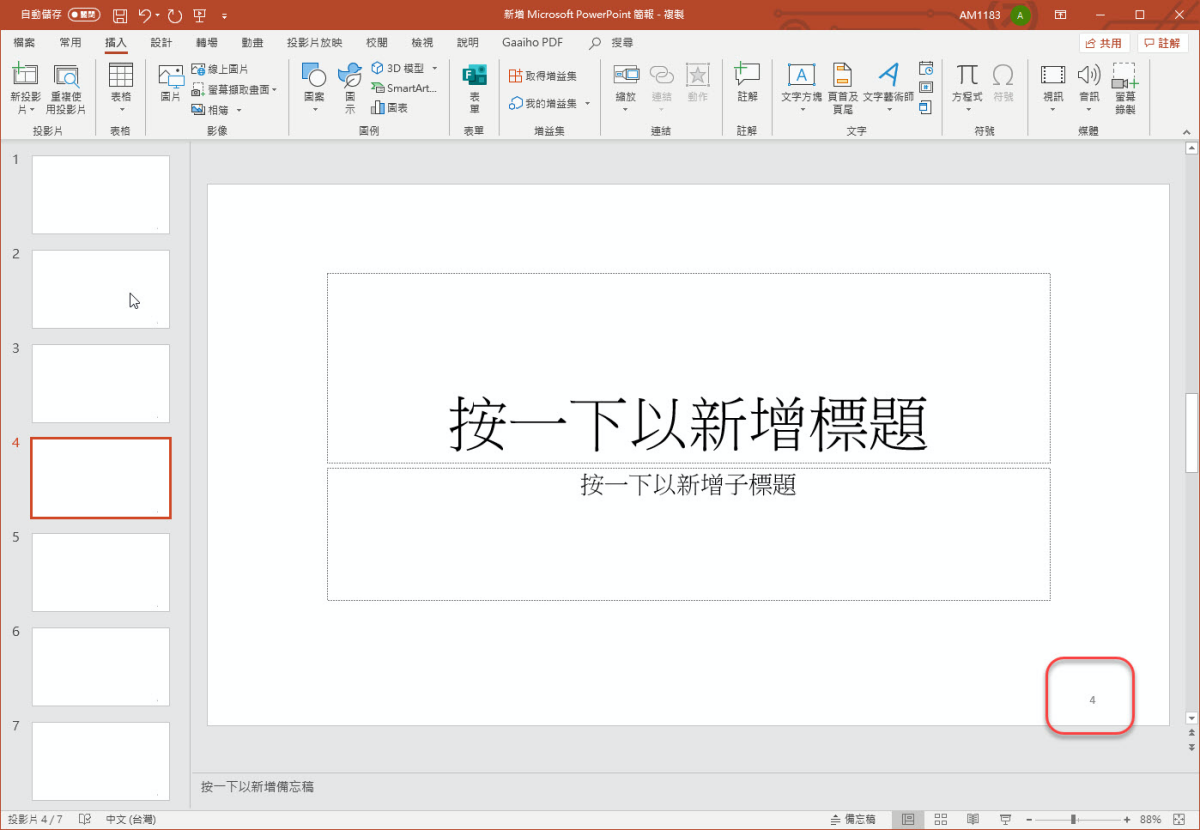Click the 頁首及頁尾 (Header and Footer) icon
Screen dimensions: 1200x830
click(x=842, y=78)
